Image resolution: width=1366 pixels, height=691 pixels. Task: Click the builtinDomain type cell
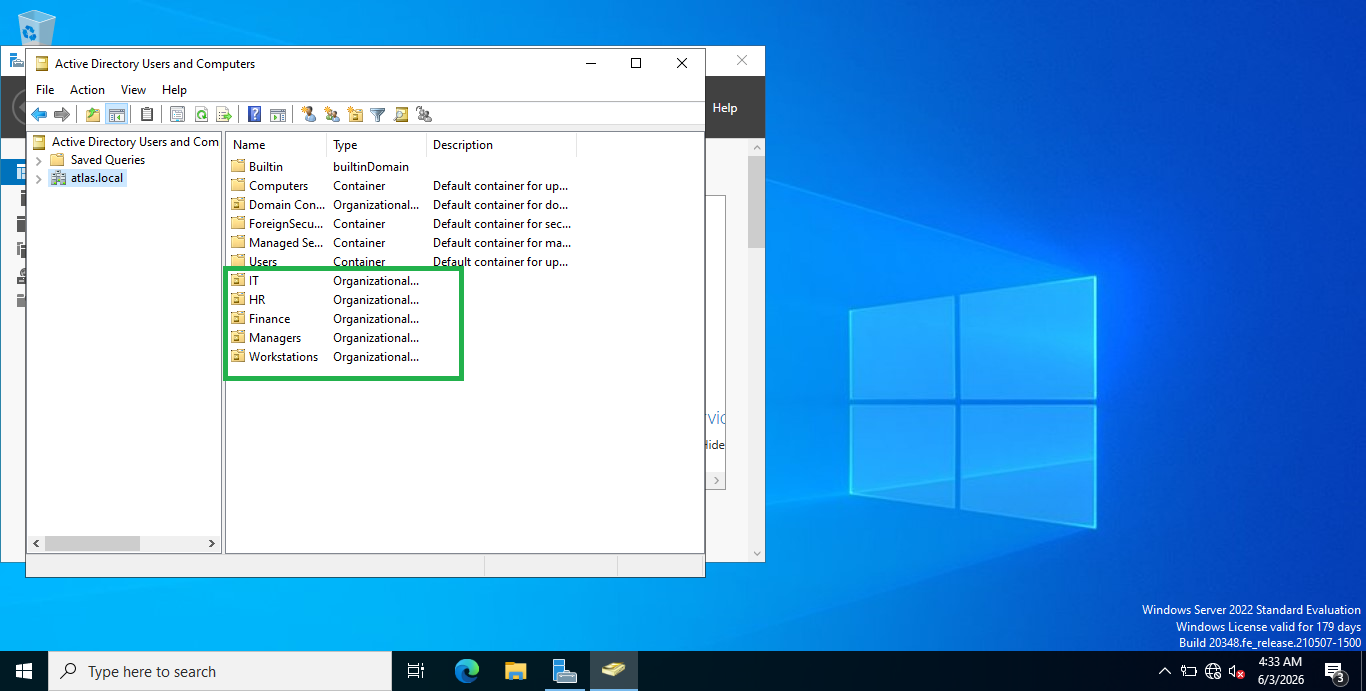pos(371,167)
